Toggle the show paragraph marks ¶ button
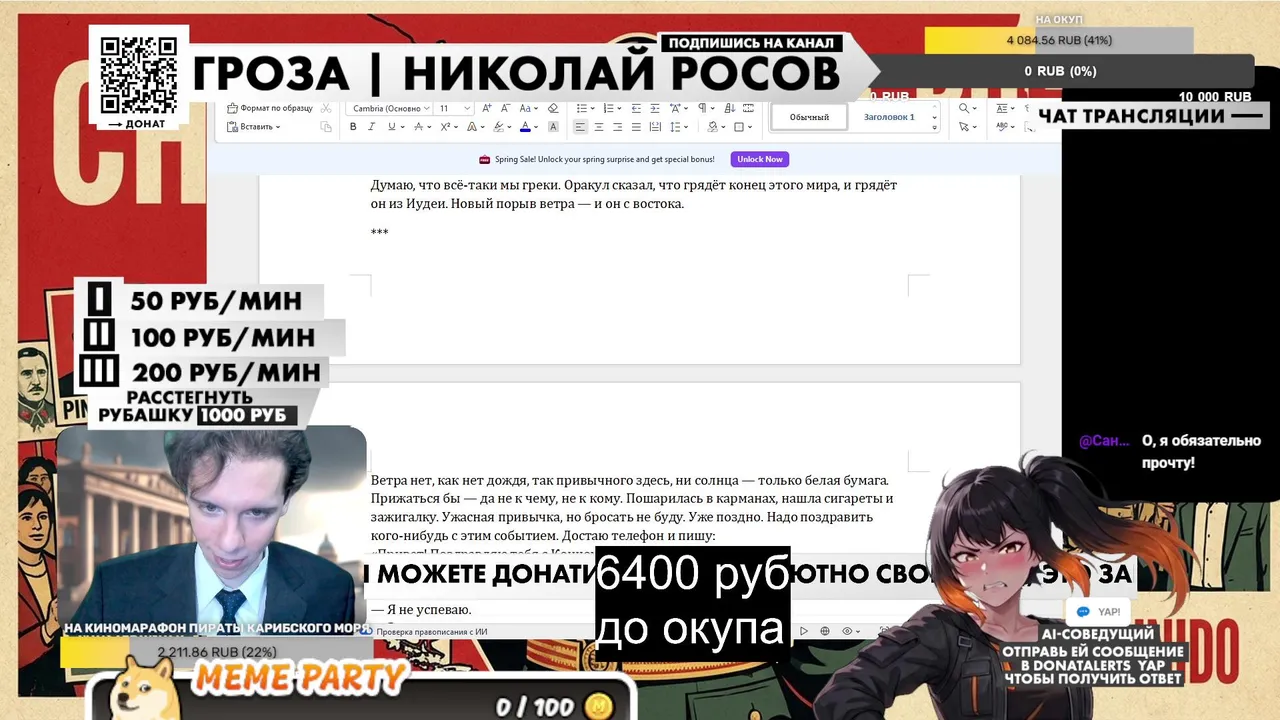 point(703,108)
